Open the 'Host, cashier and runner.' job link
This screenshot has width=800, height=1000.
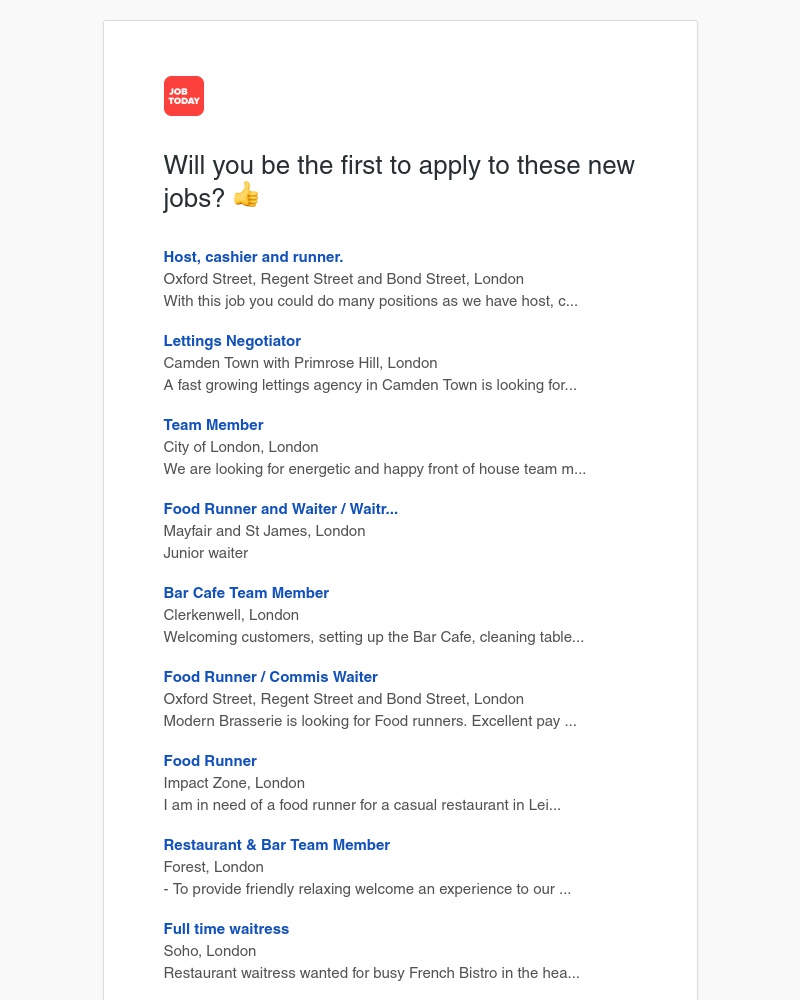(253, 257)
